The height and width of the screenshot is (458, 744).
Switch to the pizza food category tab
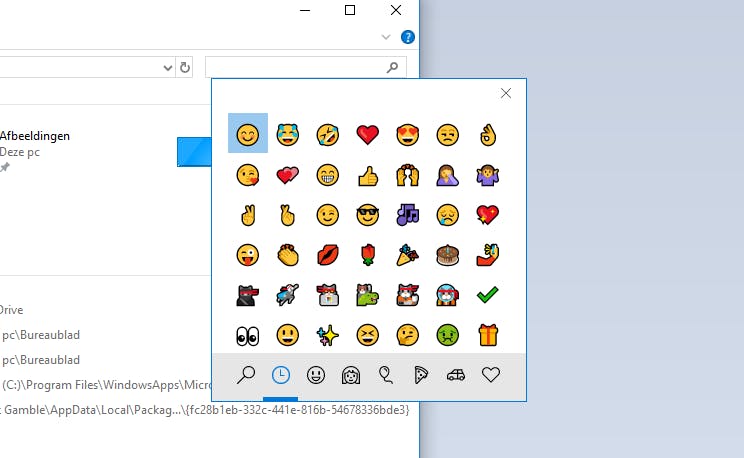[420, 375]
